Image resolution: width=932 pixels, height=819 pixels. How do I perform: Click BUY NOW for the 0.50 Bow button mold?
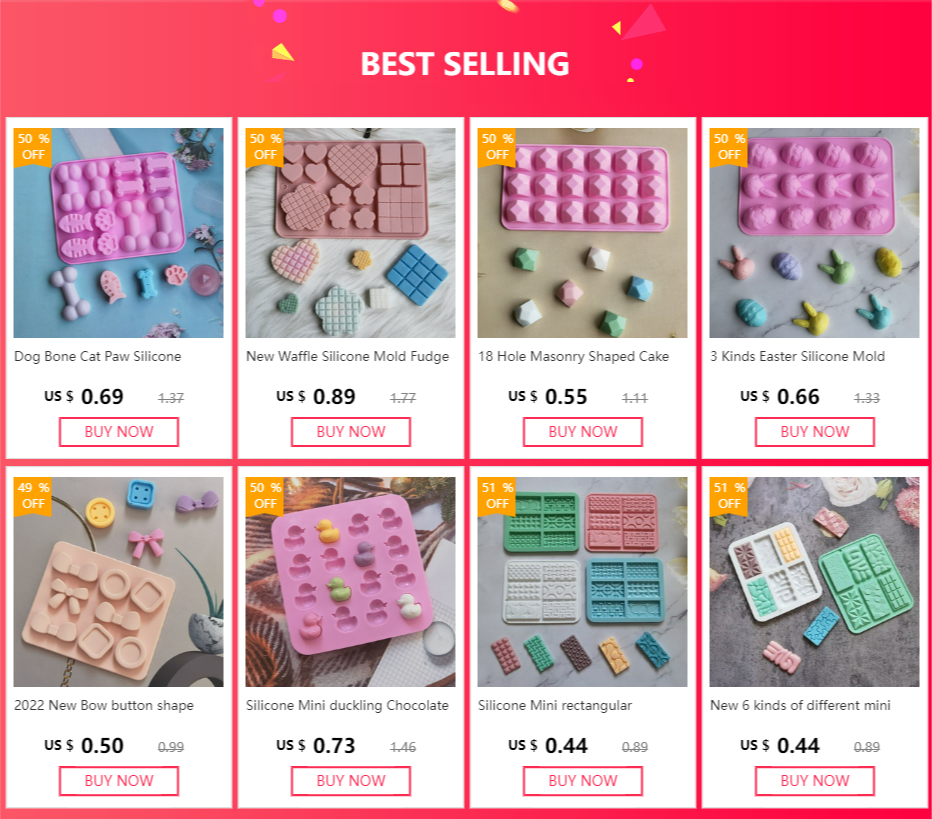click(x=119, y=781)
